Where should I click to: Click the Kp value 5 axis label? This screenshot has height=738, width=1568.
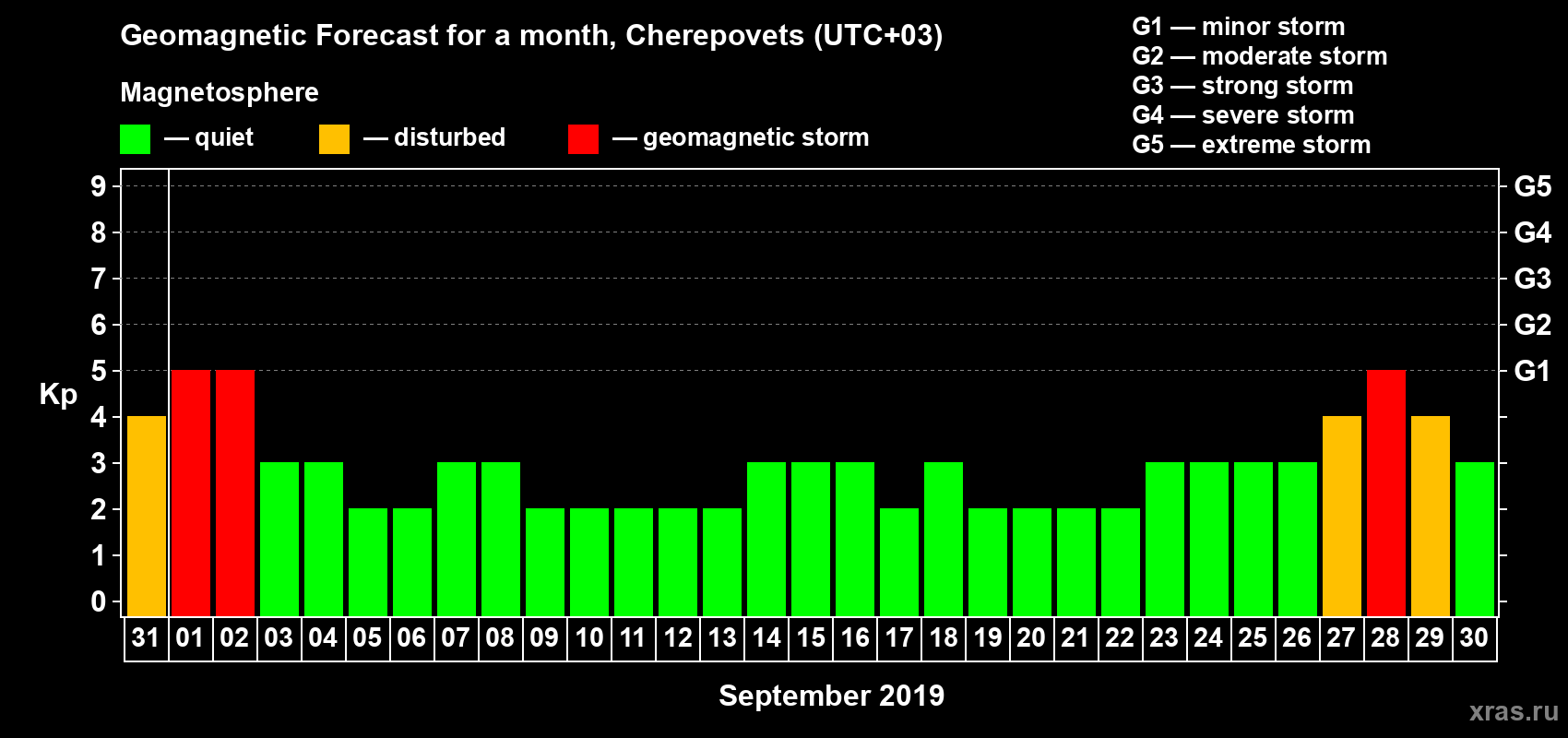[x=99, y=371]
